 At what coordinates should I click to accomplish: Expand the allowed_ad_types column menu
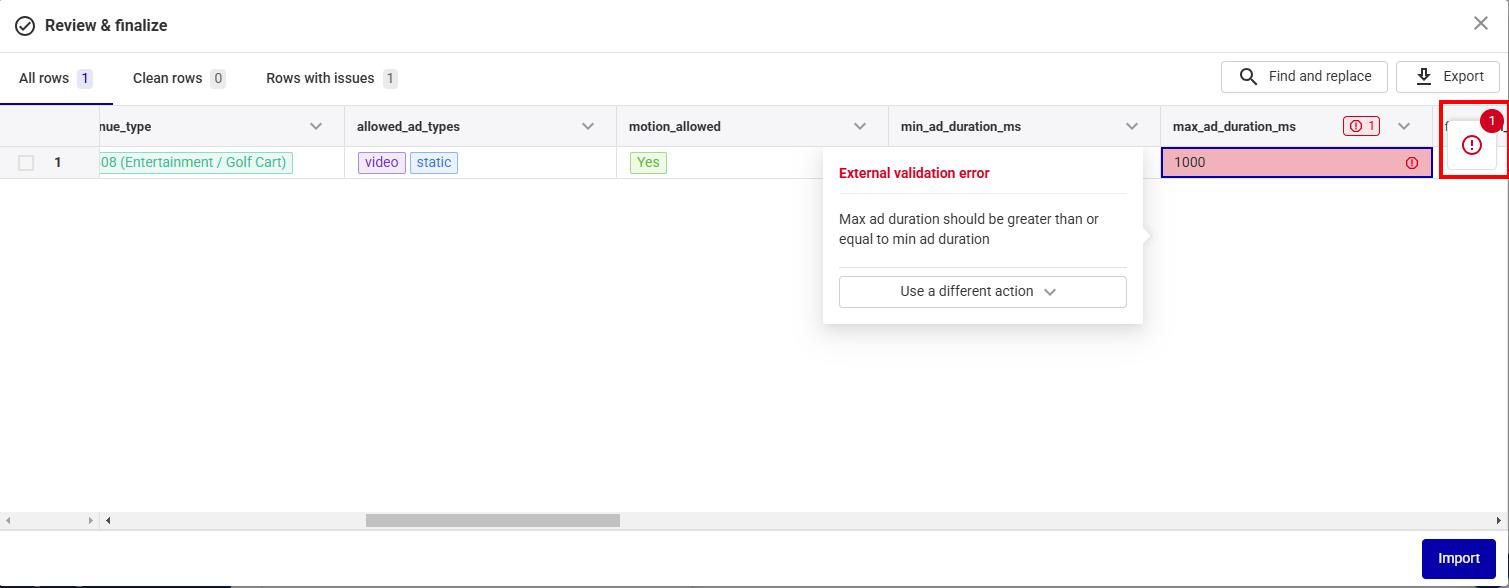[588, 126]
